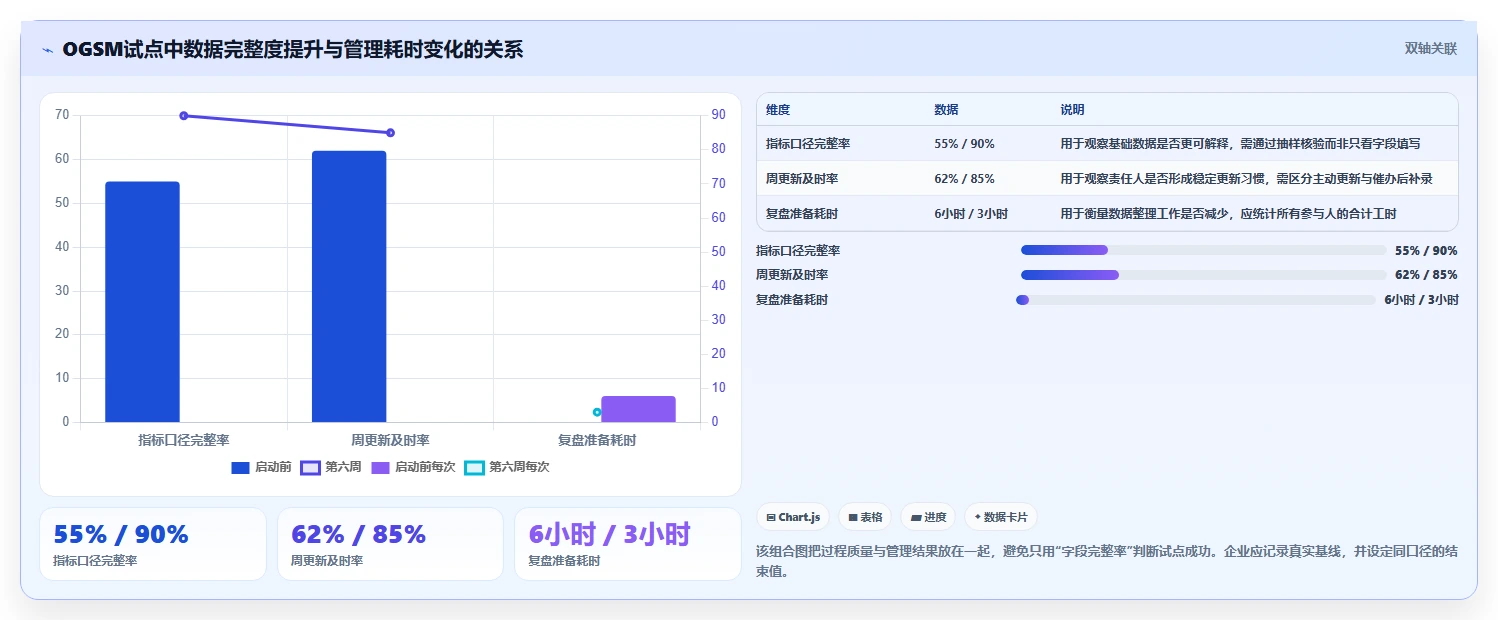Click the 数据卡片 tag
This screenshot has height=620, width=1498.
(x=1001, y=517)
